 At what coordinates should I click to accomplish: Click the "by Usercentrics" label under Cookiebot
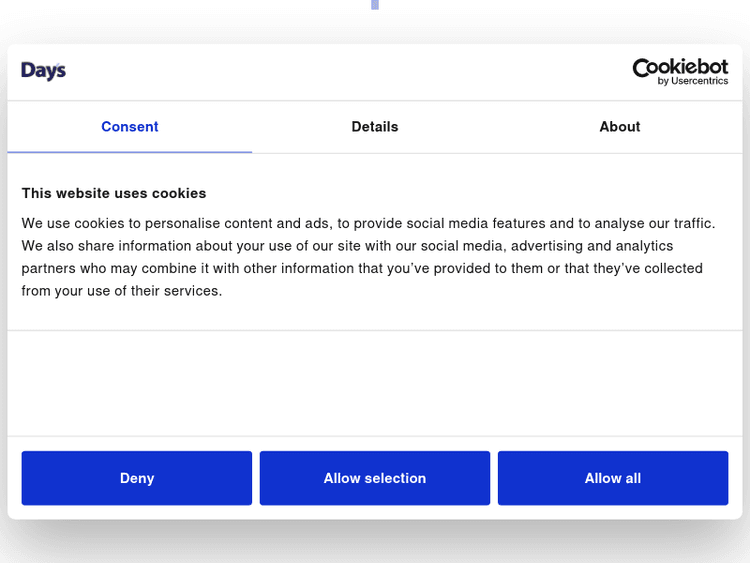point(692,82)
